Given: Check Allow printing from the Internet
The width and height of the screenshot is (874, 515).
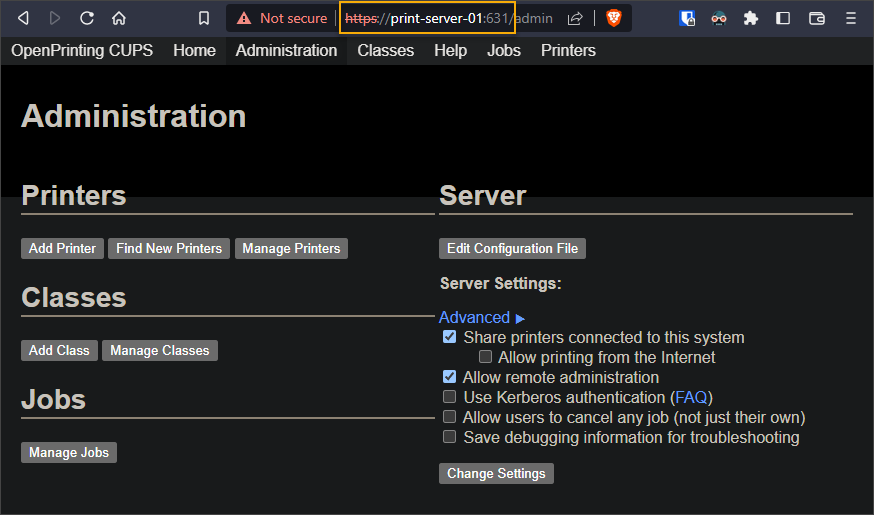Looking at the screenshot, I should click(x=485, y=356).
